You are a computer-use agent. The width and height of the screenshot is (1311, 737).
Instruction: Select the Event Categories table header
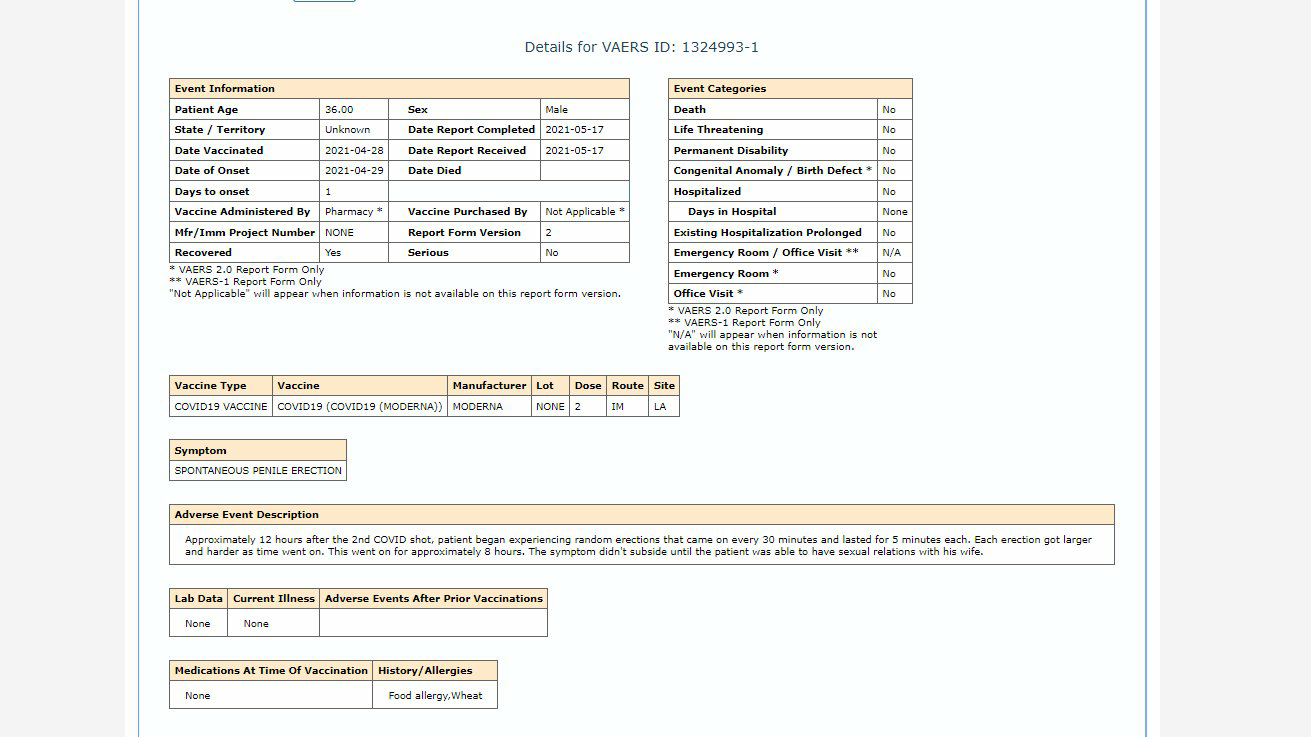[790, 89]
